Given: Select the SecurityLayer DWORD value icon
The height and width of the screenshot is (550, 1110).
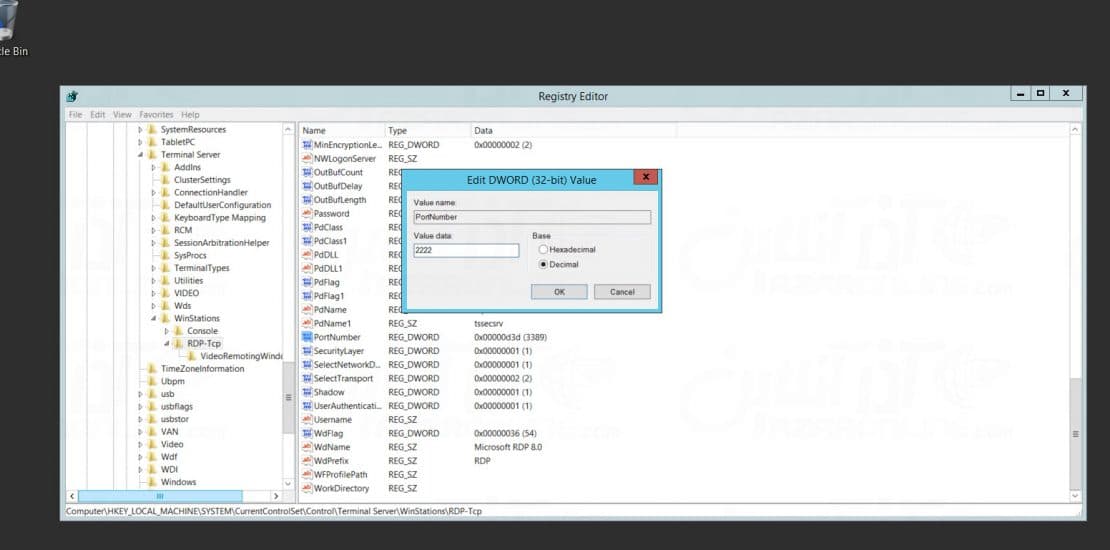Looking at the screenshot, I should point(307,351).
